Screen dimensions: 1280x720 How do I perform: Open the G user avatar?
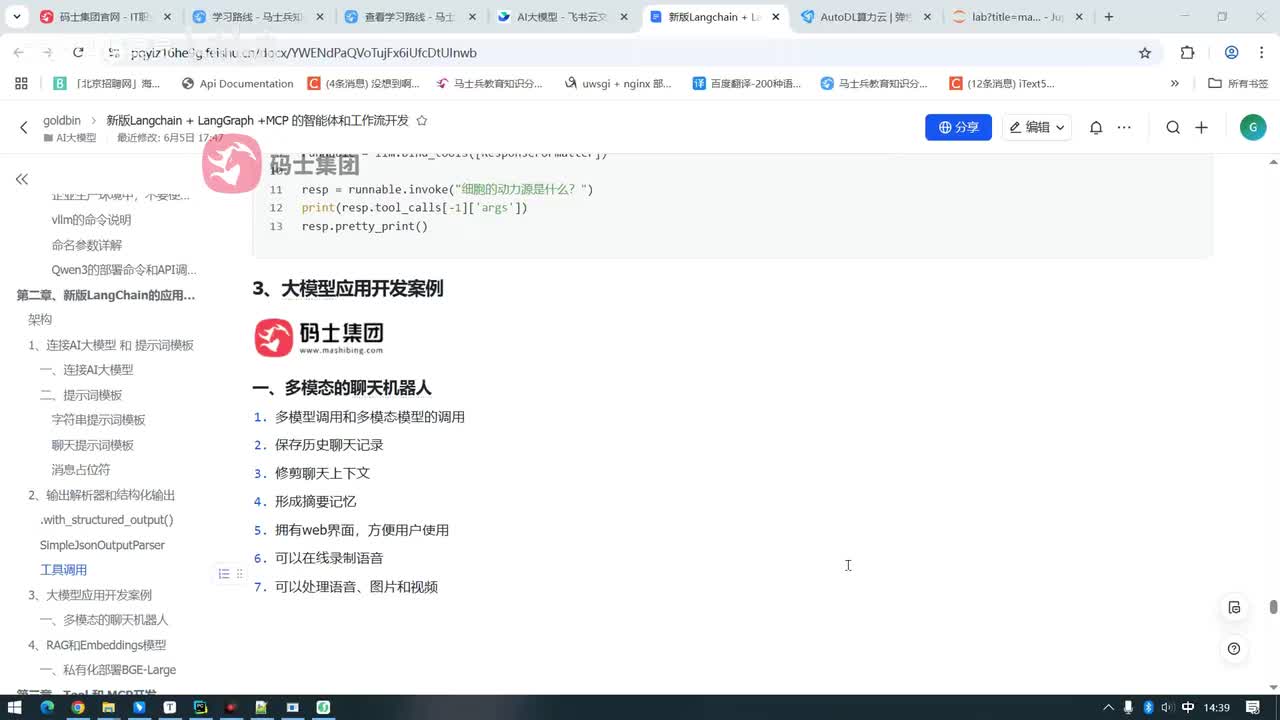pyautogui.click(x=1252, y=127)
